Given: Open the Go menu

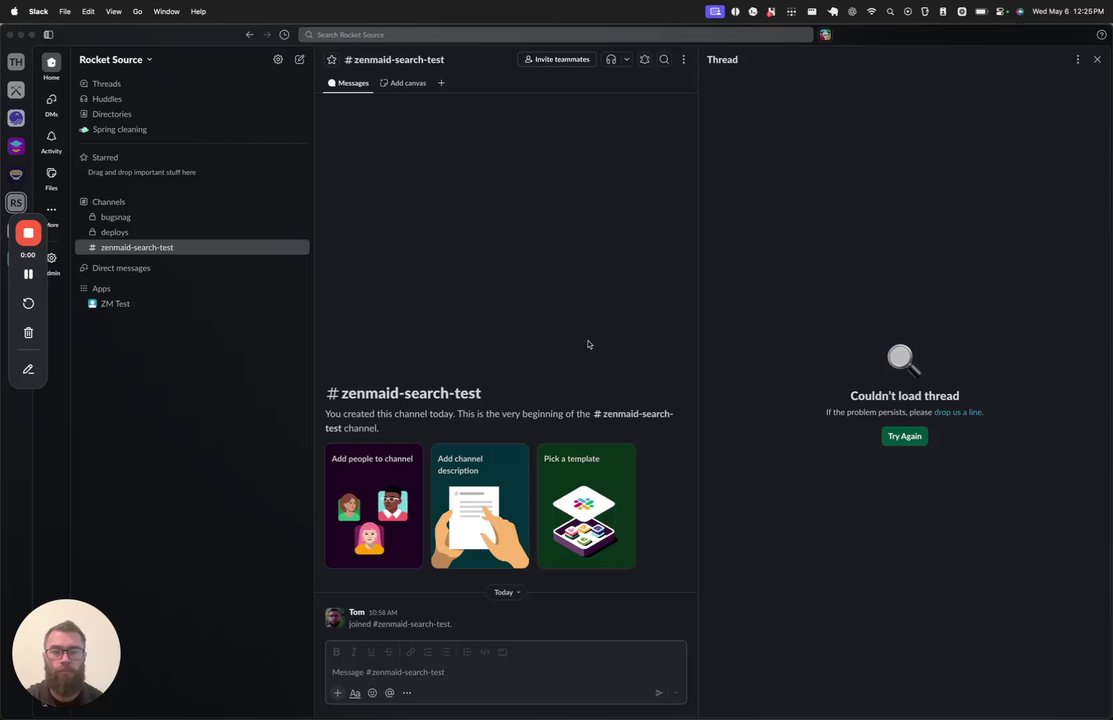Looking at the screenshot, I should [x=138, y=11].
